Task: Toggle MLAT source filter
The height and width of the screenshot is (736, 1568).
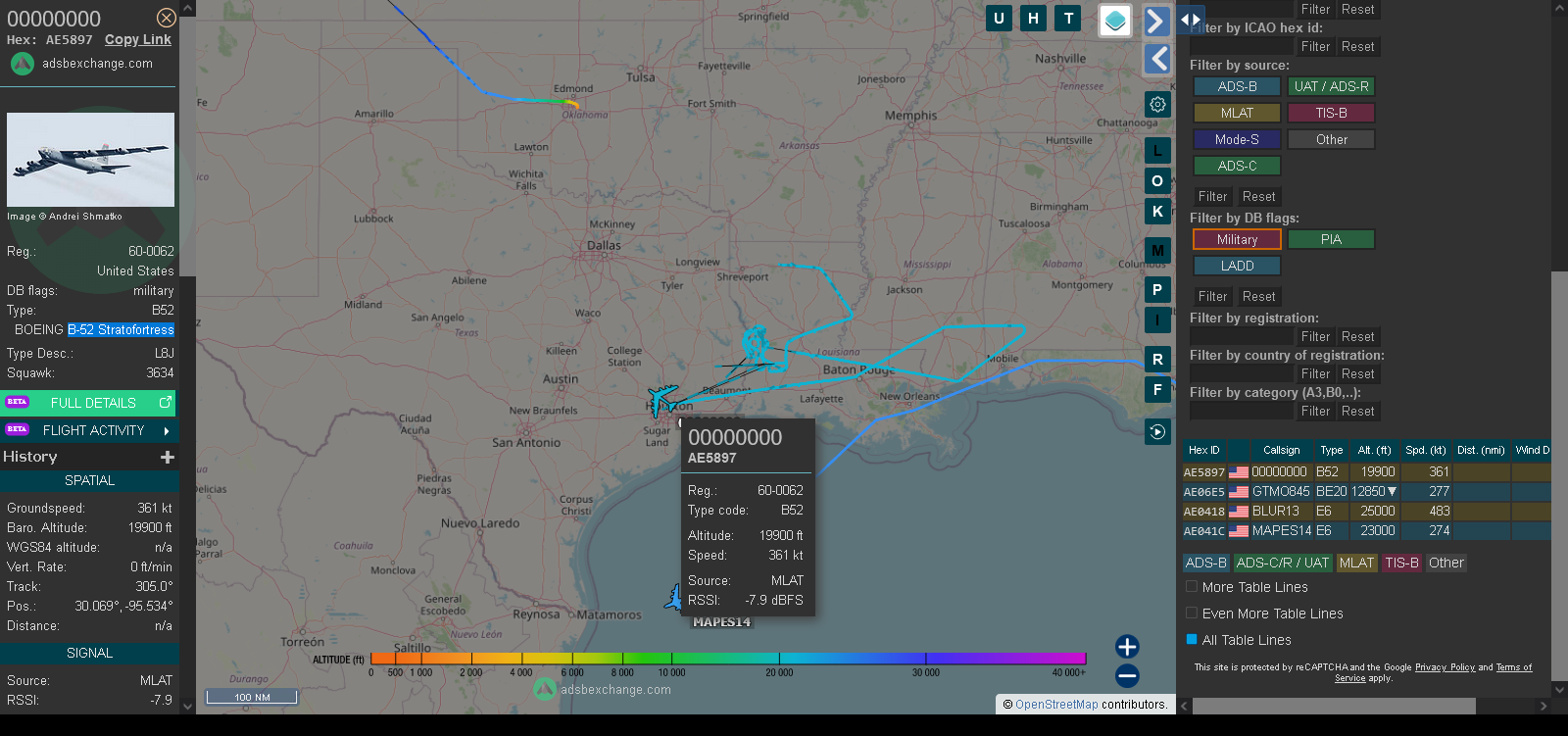Action: (1237, 113)
